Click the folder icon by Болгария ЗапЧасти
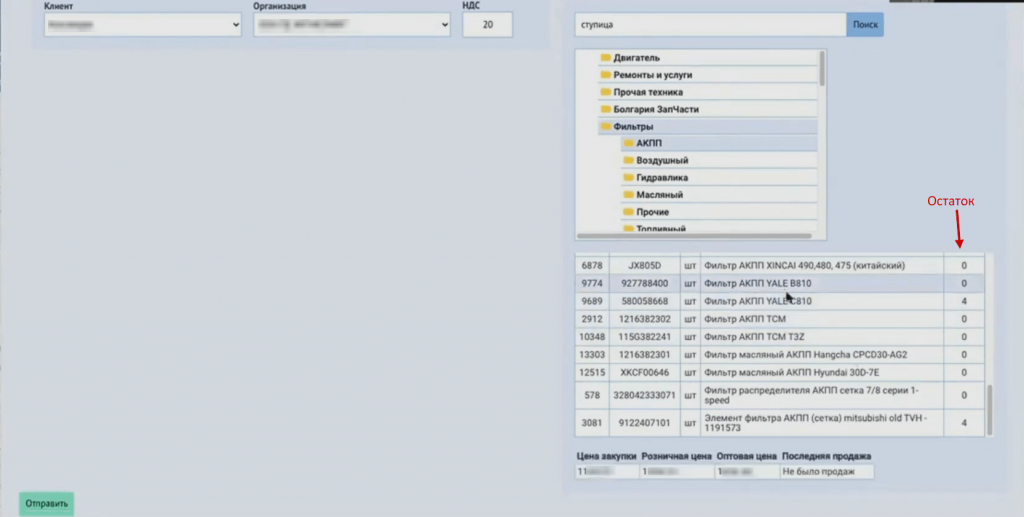Image resolution: width=1024 pixels, height=517 pixels. (605, 109)
